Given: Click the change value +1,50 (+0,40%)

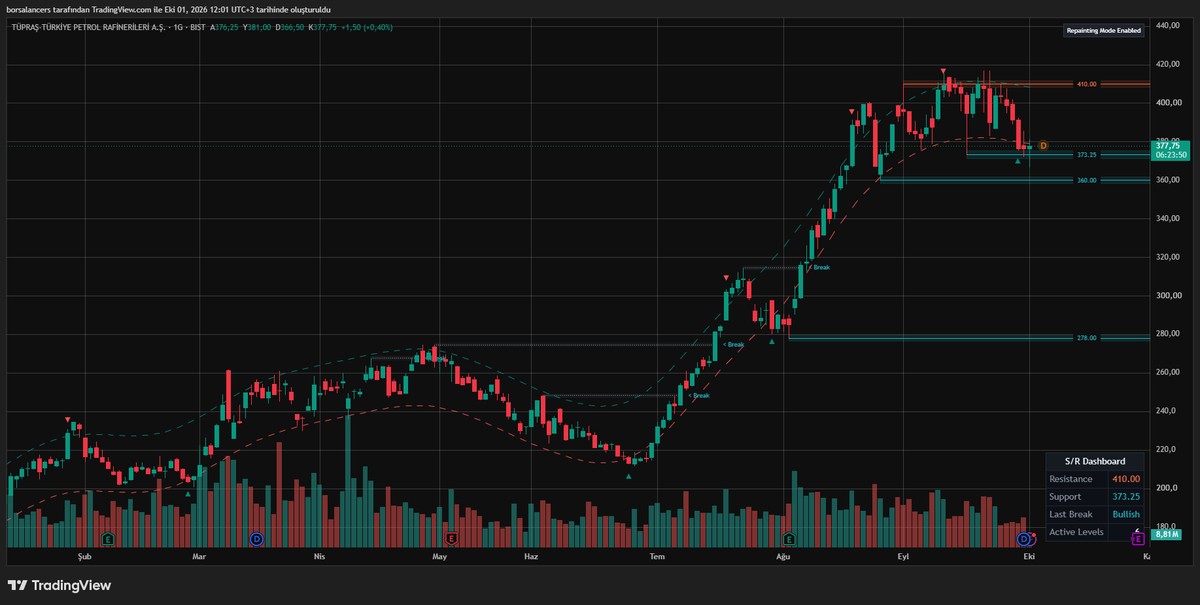Looking at the screenshot, I should pos(367,27).
